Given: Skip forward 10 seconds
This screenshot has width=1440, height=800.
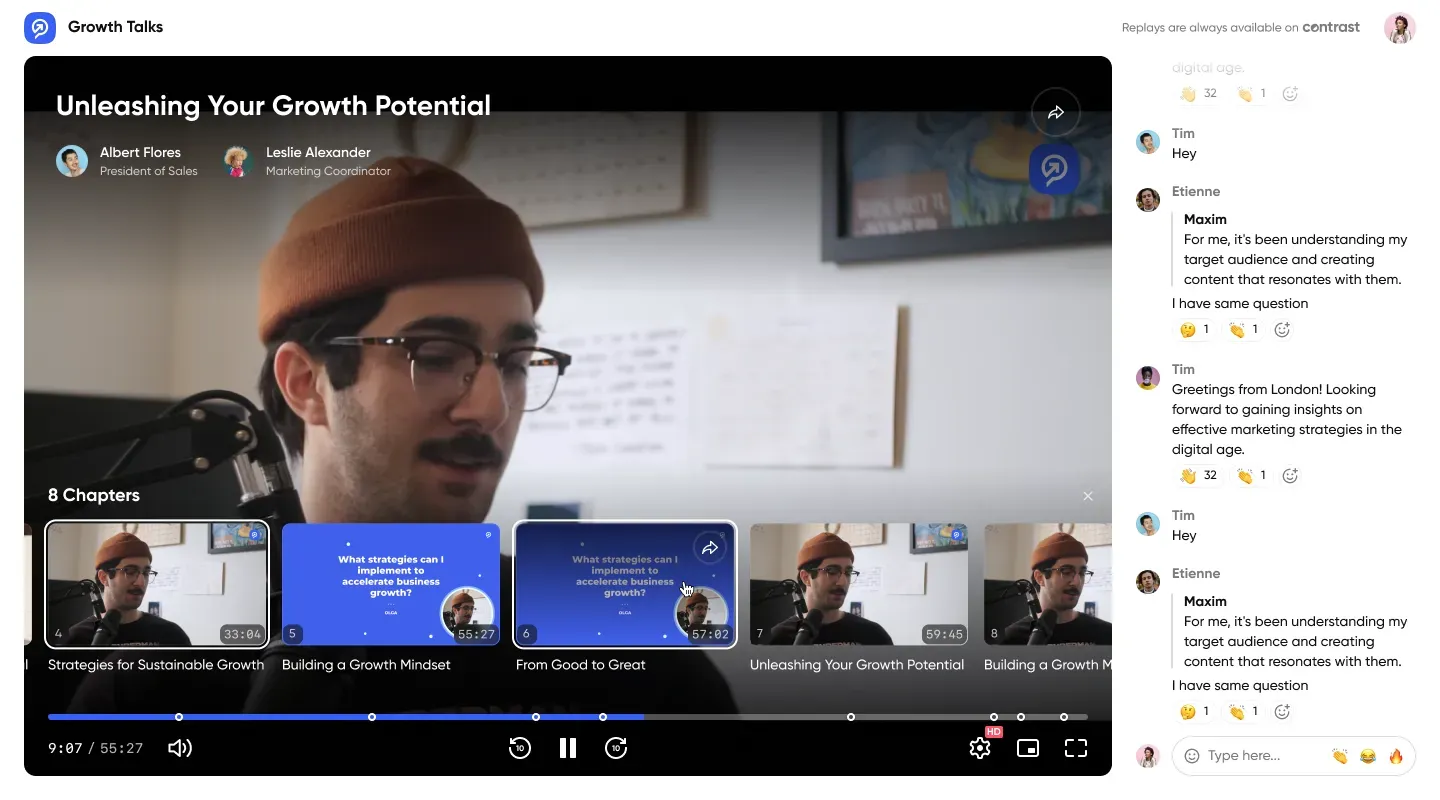Looking at the screenshot, I should point(617,747).
